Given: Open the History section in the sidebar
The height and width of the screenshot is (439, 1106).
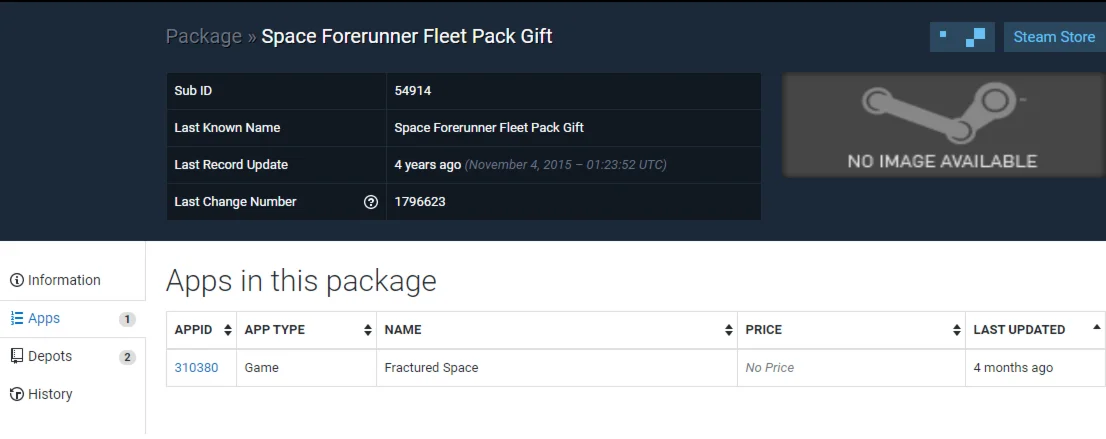Looking at the screenshot, I should click(50, 394).
